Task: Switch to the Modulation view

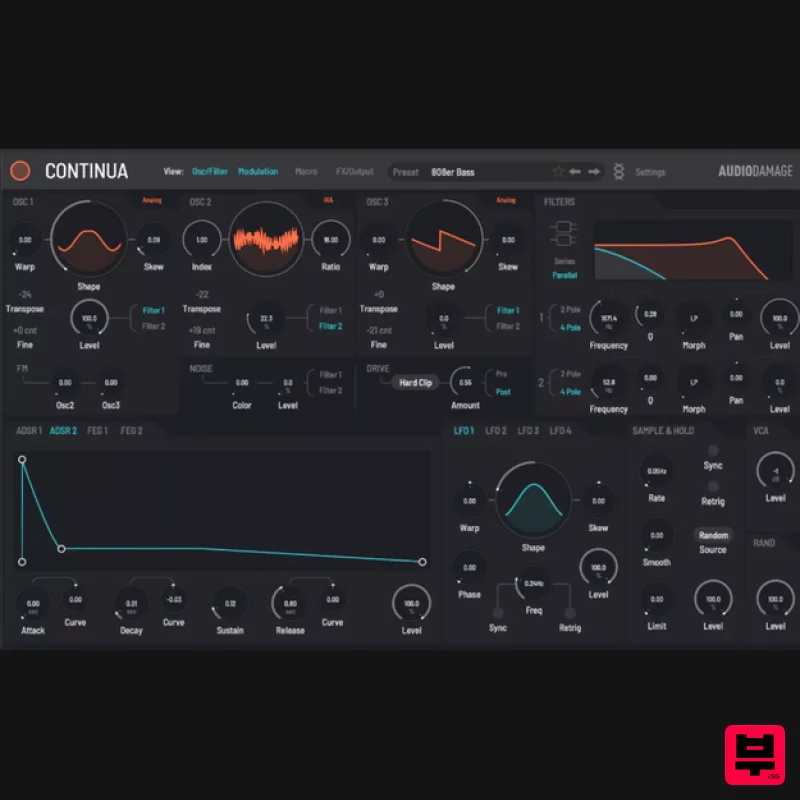Action: [x=259, y=171]
